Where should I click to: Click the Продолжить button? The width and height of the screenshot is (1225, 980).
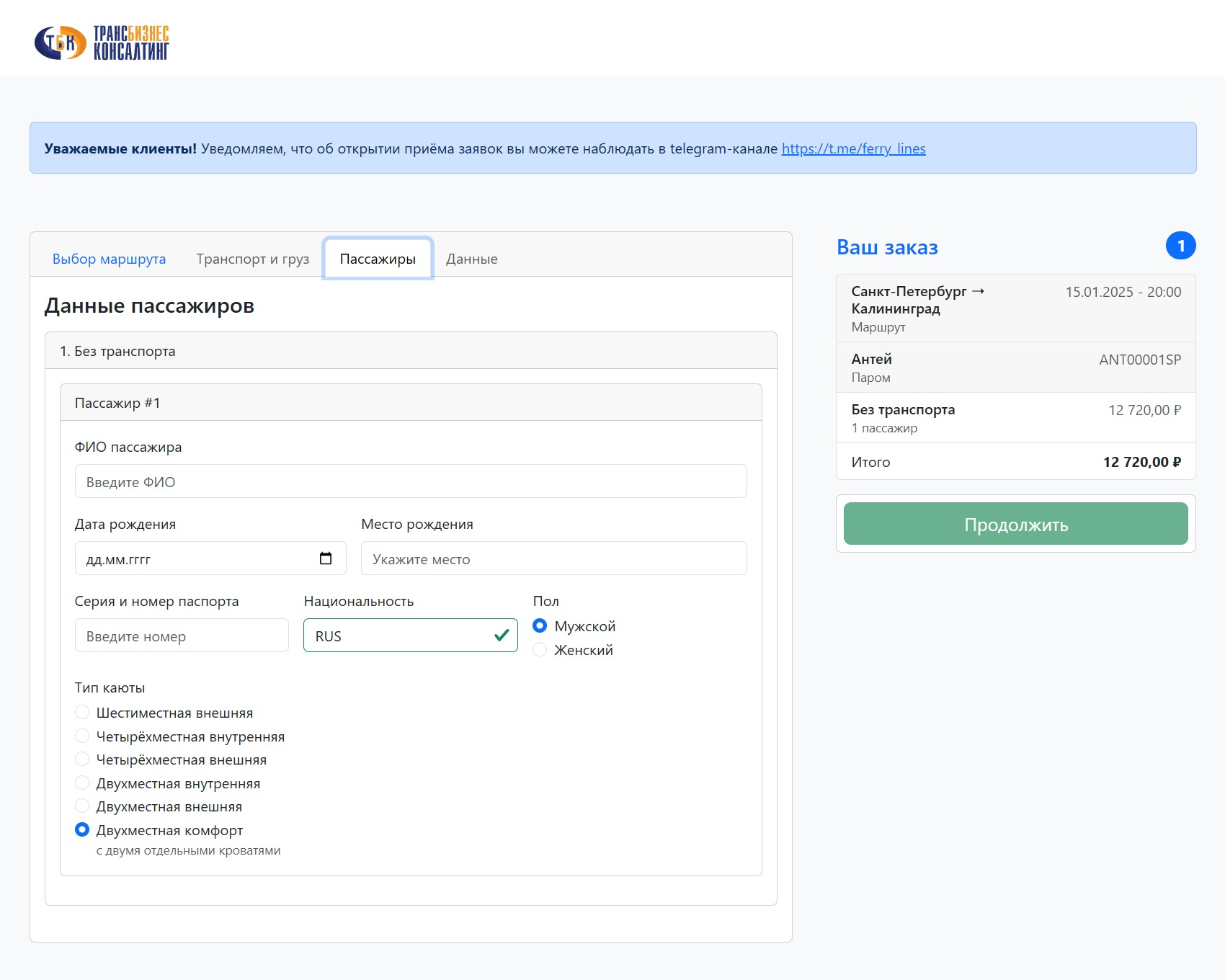coord(1015,524)
